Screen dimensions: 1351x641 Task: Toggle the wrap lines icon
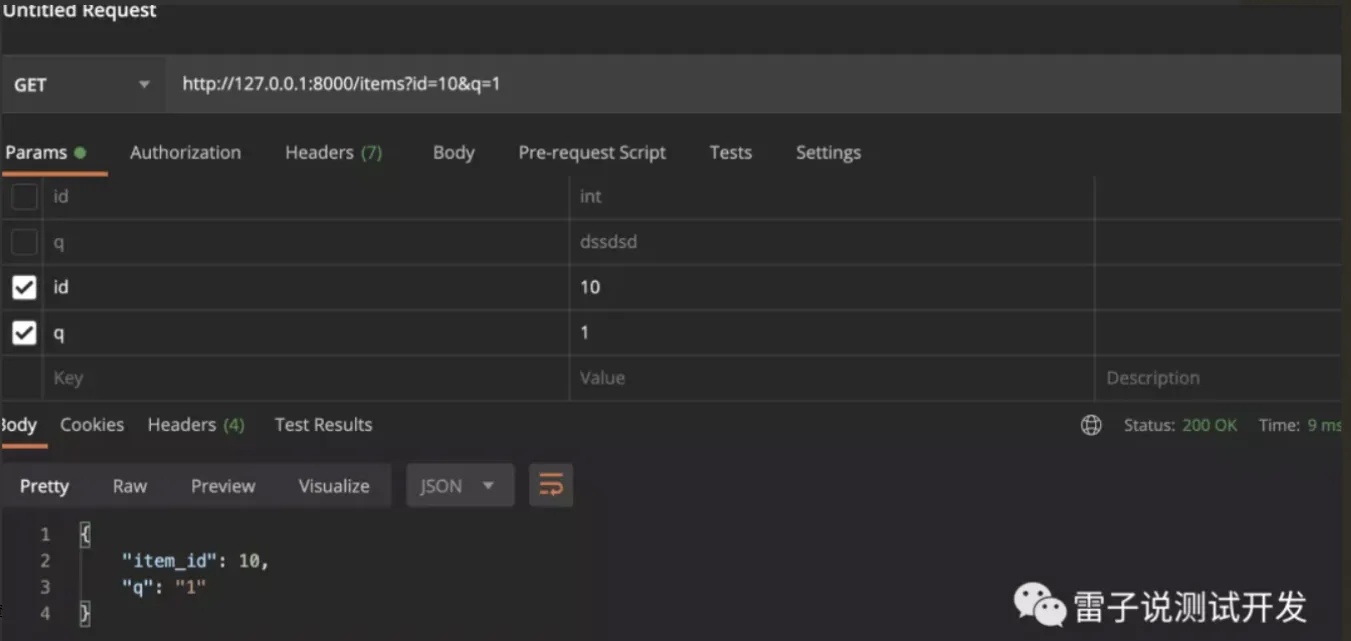click(x=551, y=486)
